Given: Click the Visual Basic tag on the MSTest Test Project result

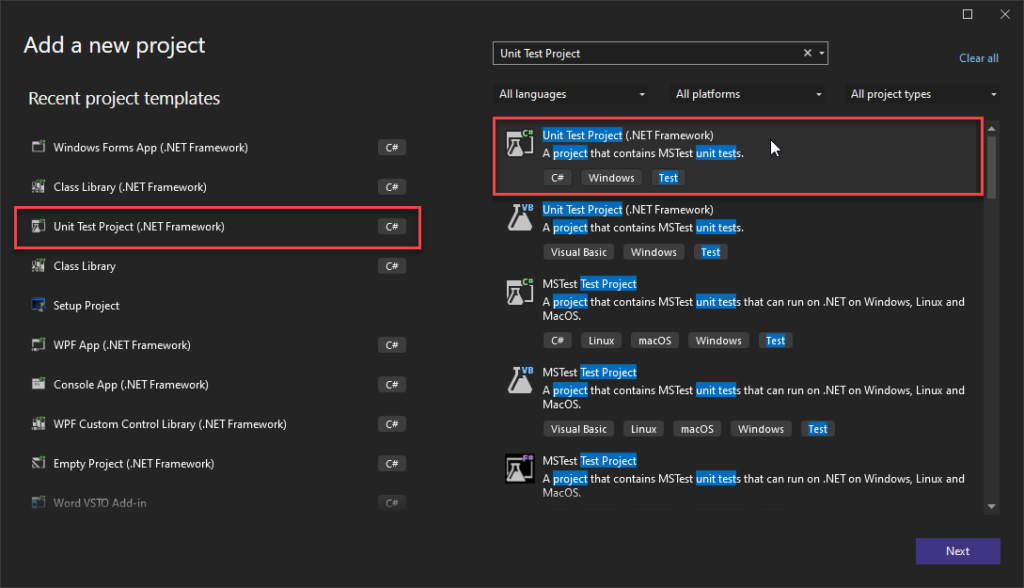Looking at the screenshot, I should (579, 429).
